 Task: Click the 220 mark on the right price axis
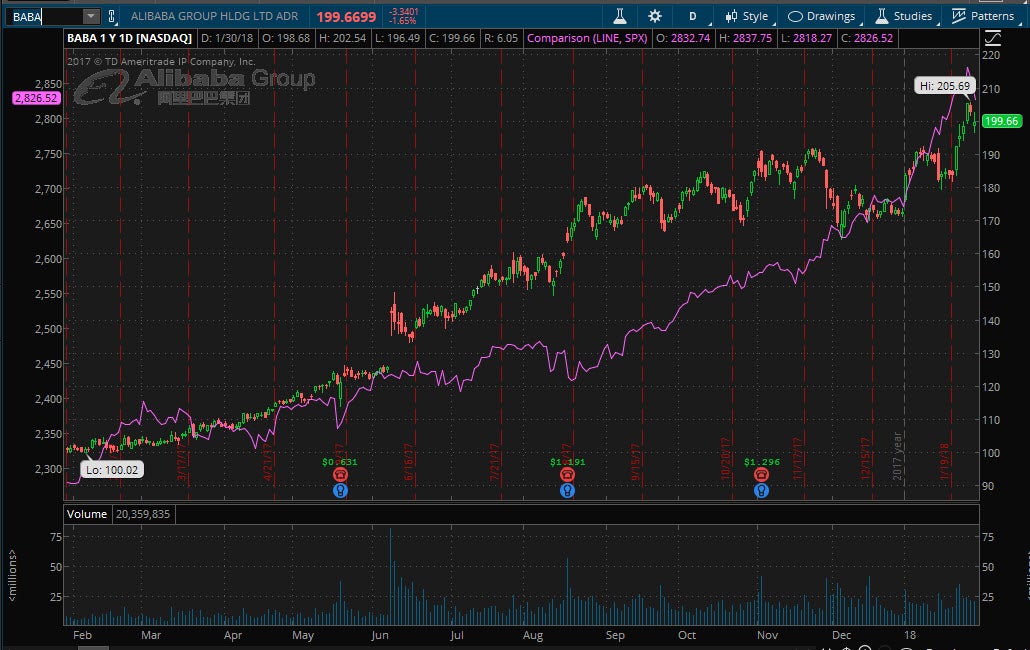point(991,55)
